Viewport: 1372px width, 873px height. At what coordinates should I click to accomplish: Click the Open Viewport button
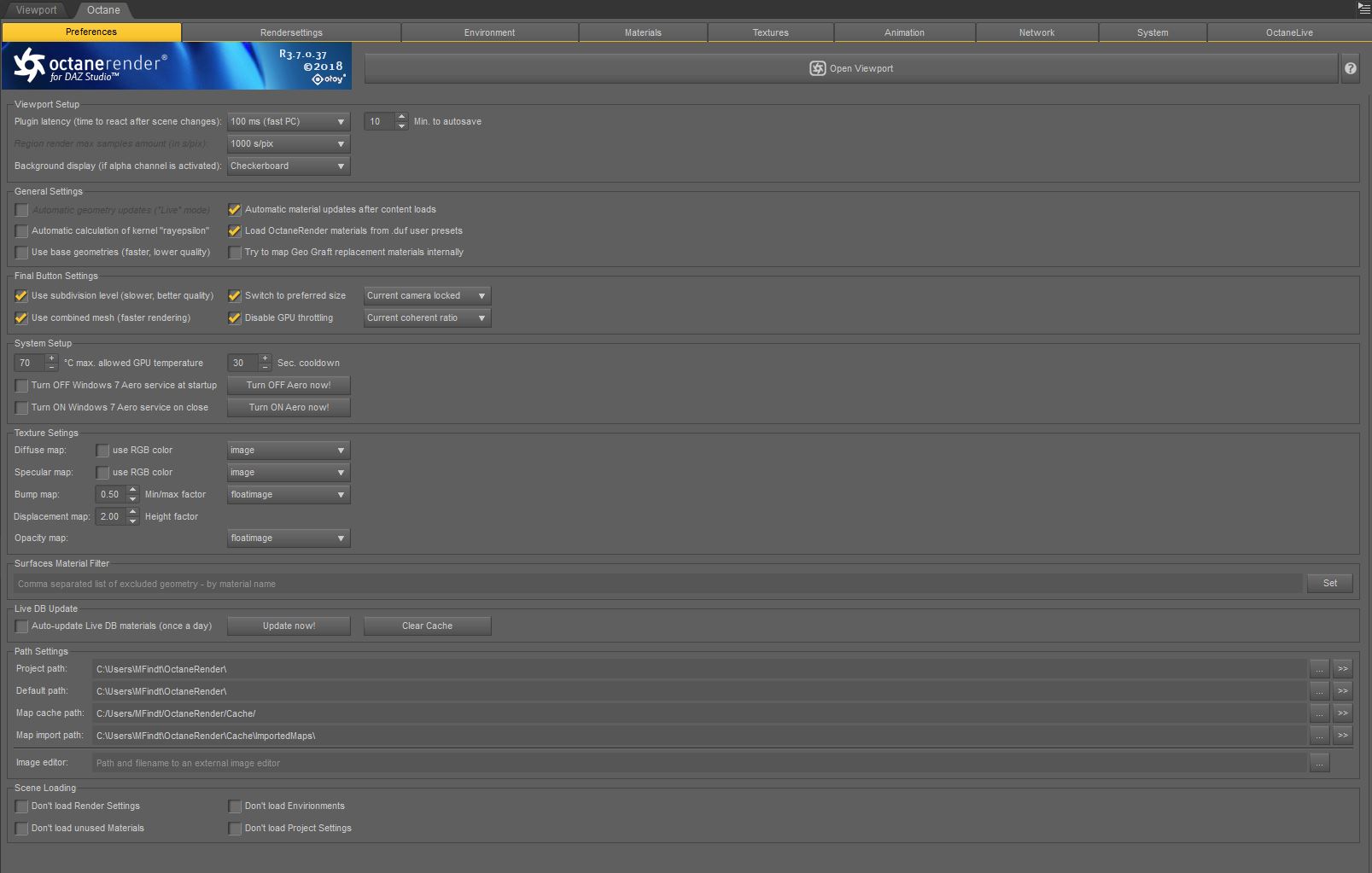851,68
